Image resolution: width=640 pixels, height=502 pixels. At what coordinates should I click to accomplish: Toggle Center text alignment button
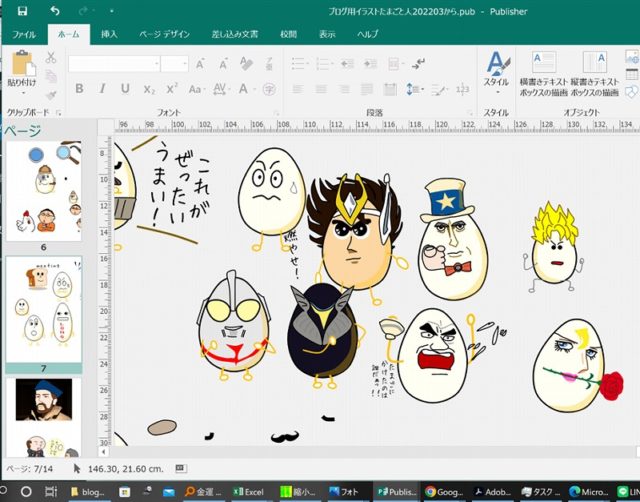pyautogui.click(x=321, y=89)
